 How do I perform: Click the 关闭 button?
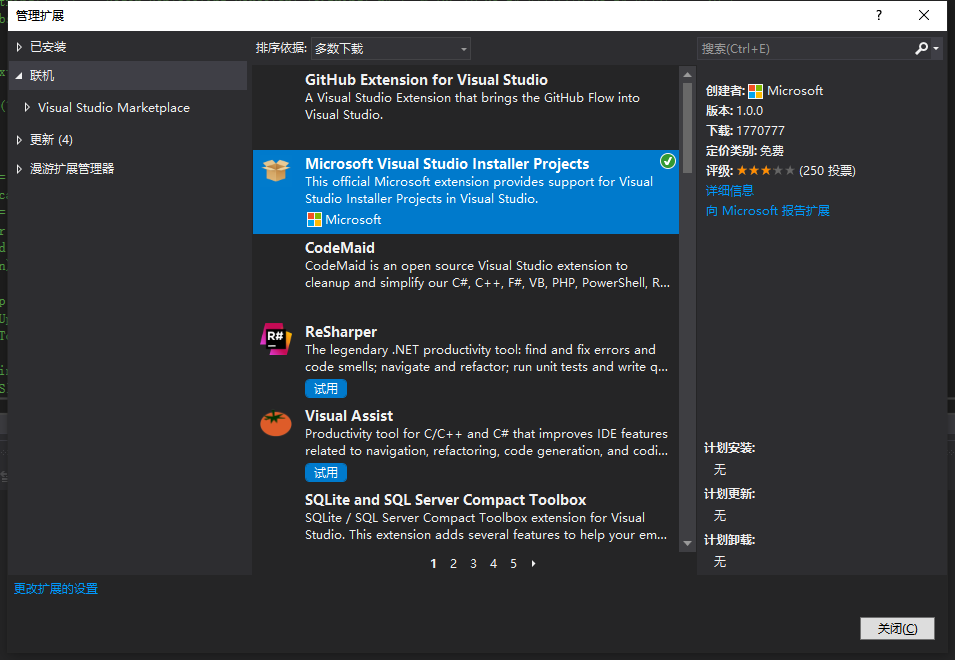896,628
